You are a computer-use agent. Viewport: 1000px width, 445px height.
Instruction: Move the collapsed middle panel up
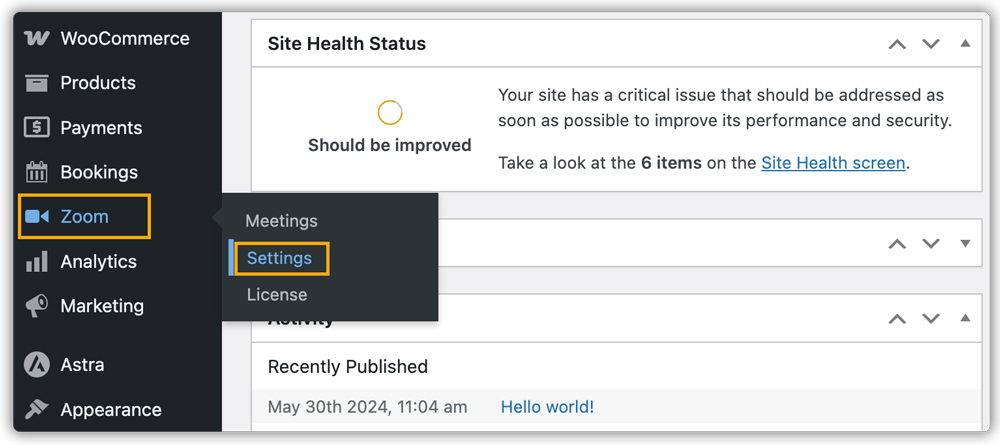[x=897, y=244]
